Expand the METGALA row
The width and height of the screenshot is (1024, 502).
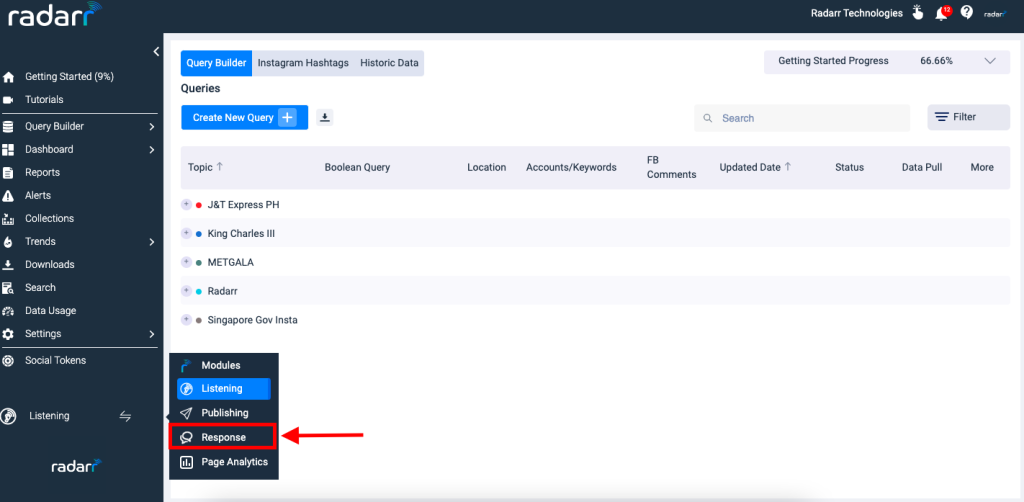pos(186,262)
